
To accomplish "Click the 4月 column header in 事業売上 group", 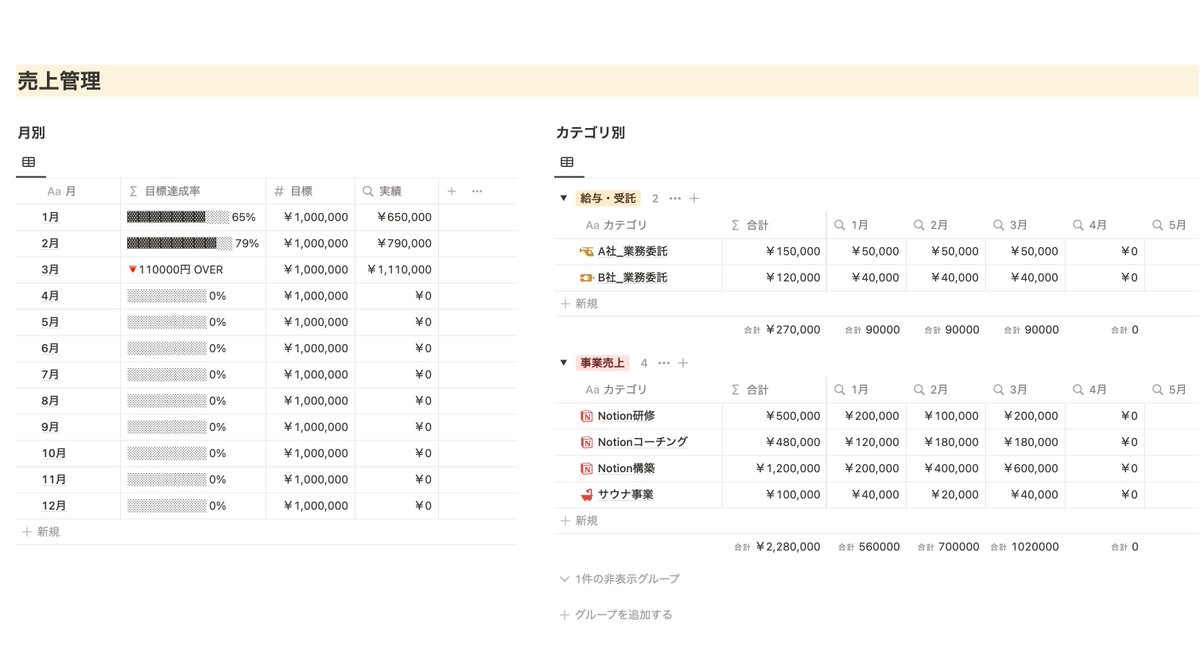I will coord(1104,390).
